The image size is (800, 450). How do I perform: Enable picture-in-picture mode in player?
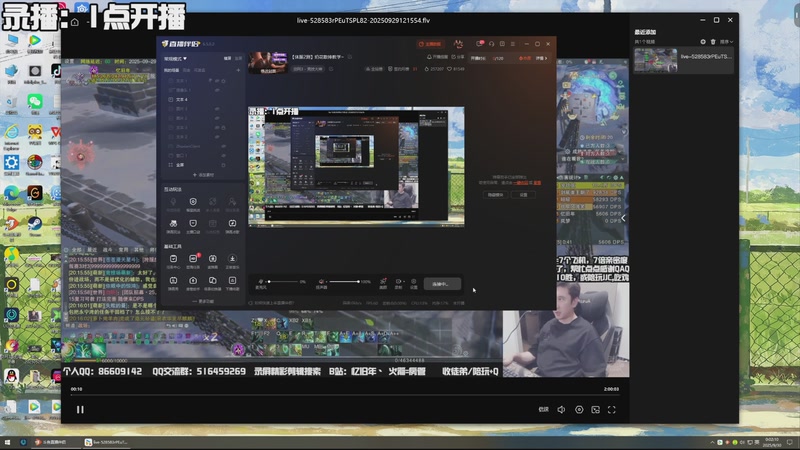[x=595, y=409]
